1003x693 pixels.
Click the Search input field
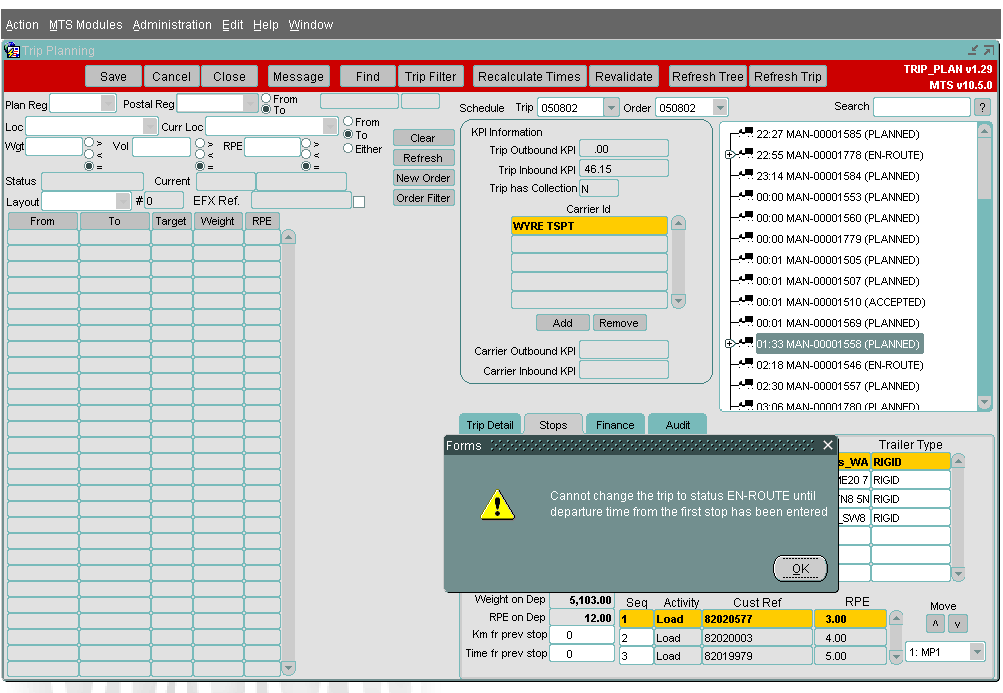pos(922,107)
